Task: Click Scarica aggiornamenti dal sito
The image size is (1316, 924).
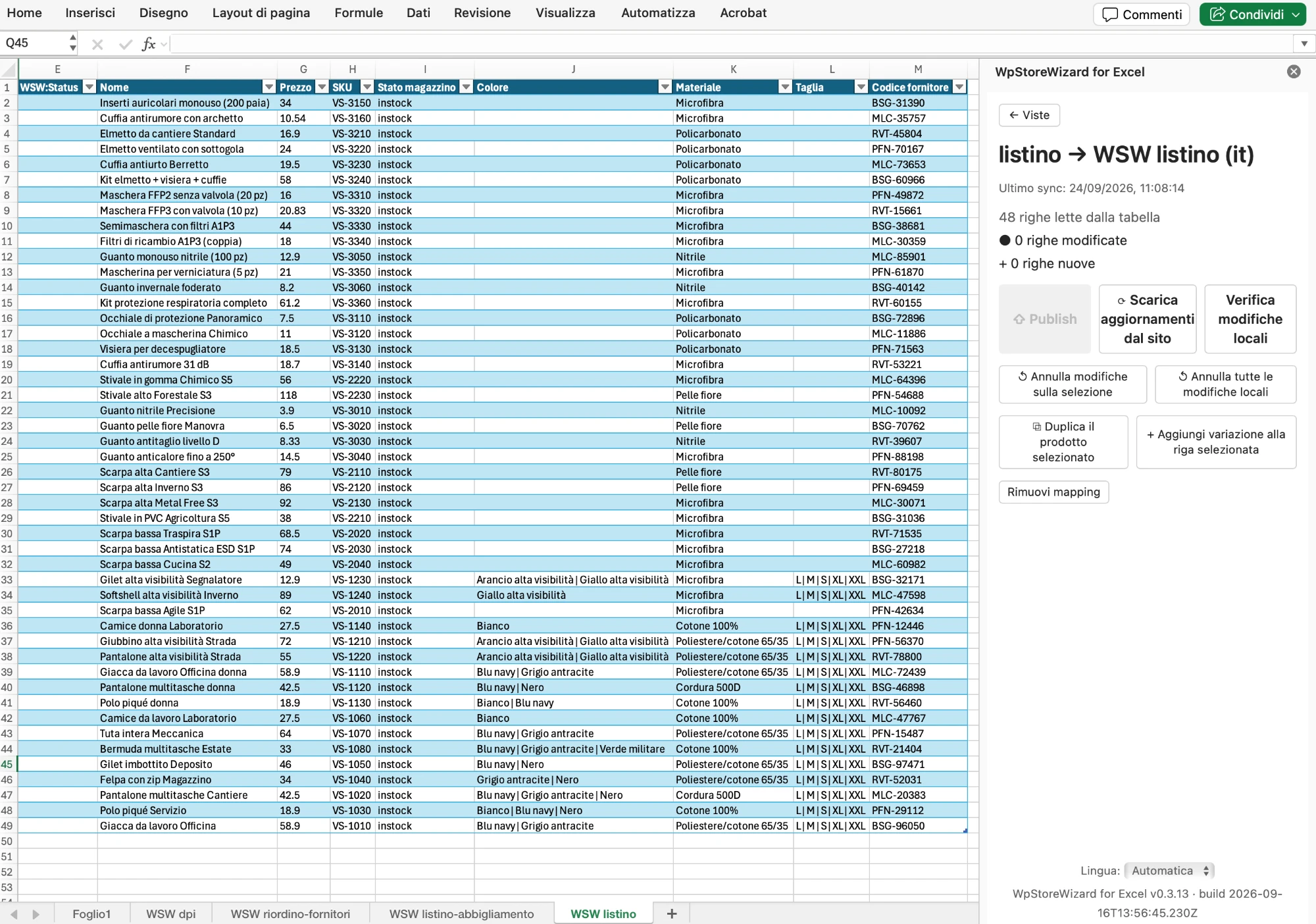Action: pos(1148,319)
